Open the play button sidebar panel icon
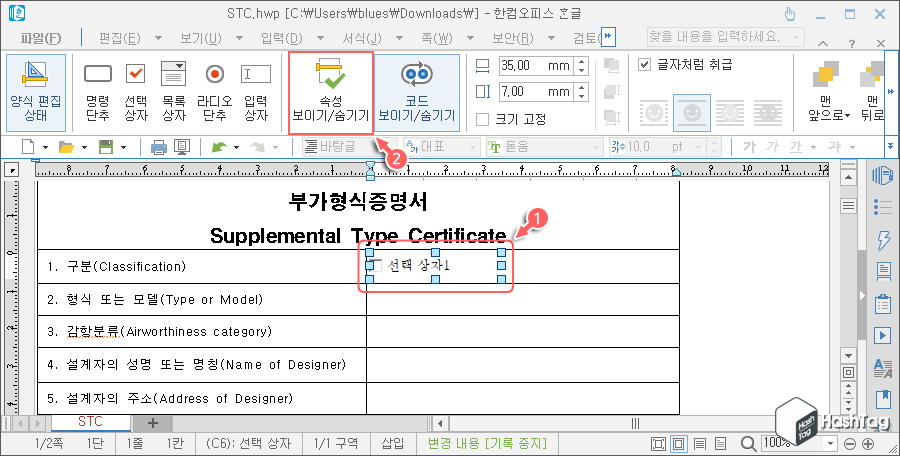The image size is (900, 456). pos(883,335)
